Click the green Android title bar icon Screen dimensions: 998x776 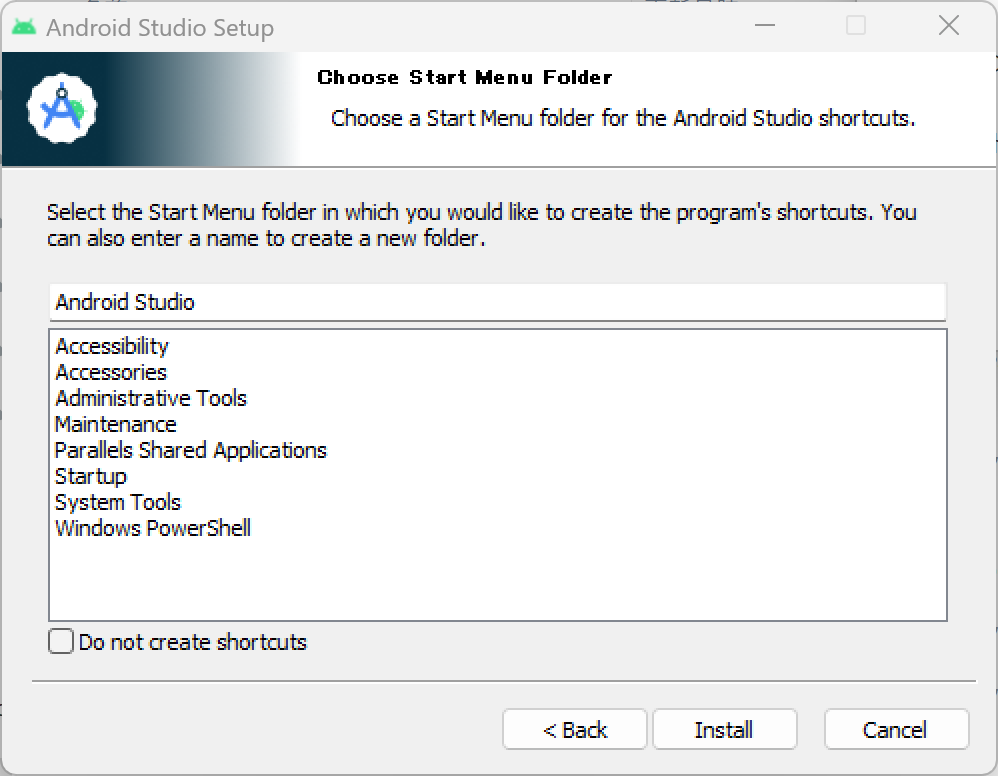[24, 27]
